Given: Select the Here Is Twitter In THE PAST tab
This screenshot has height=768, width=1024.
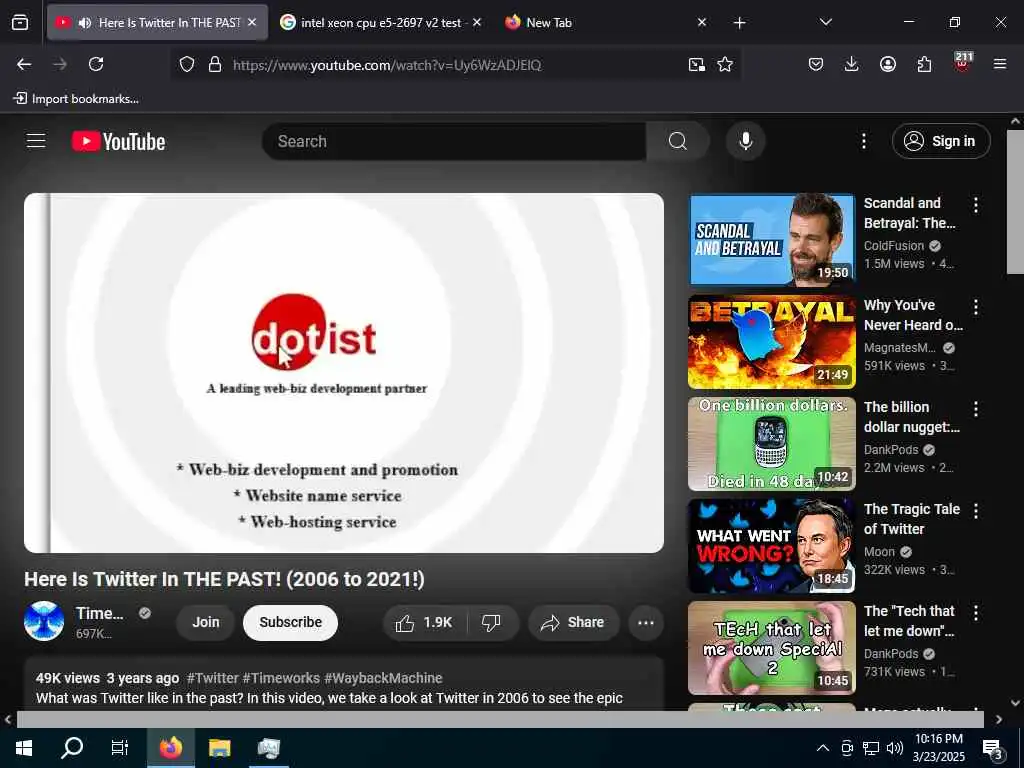Looking at the screenshot, I should (x=157, y=23).
